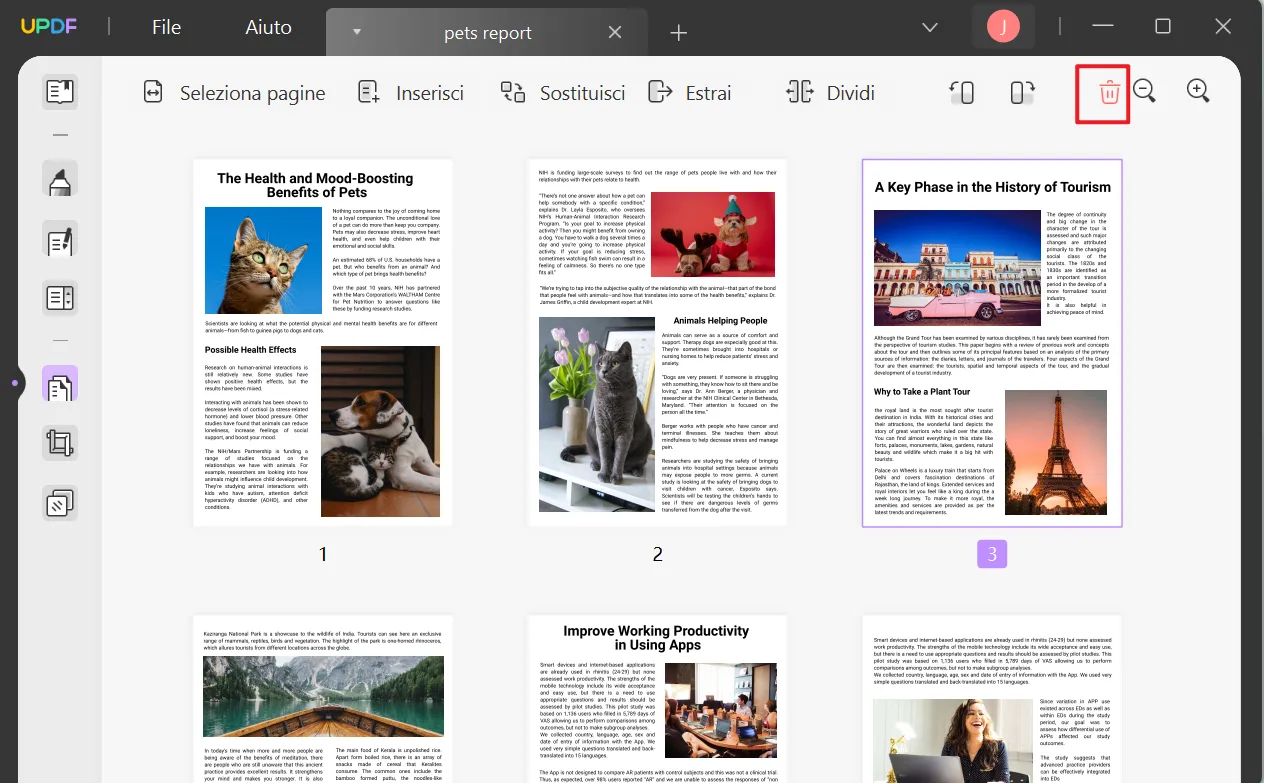The image size is (1264, 783).
Task: Open the user account avatar J
Action: point(1003,27)
